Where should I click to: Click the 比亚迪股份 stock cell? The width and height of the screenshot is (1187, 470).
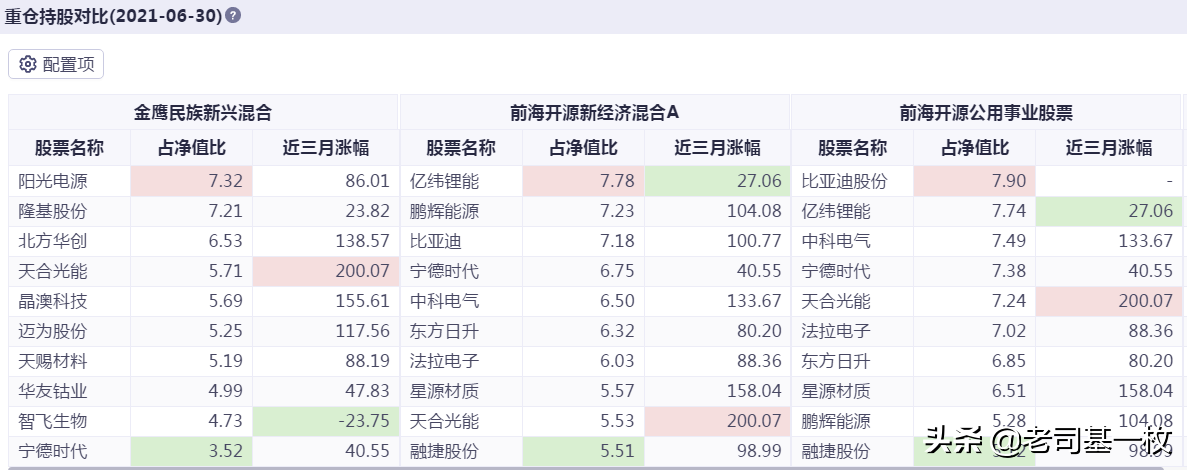tap(853, 182)
